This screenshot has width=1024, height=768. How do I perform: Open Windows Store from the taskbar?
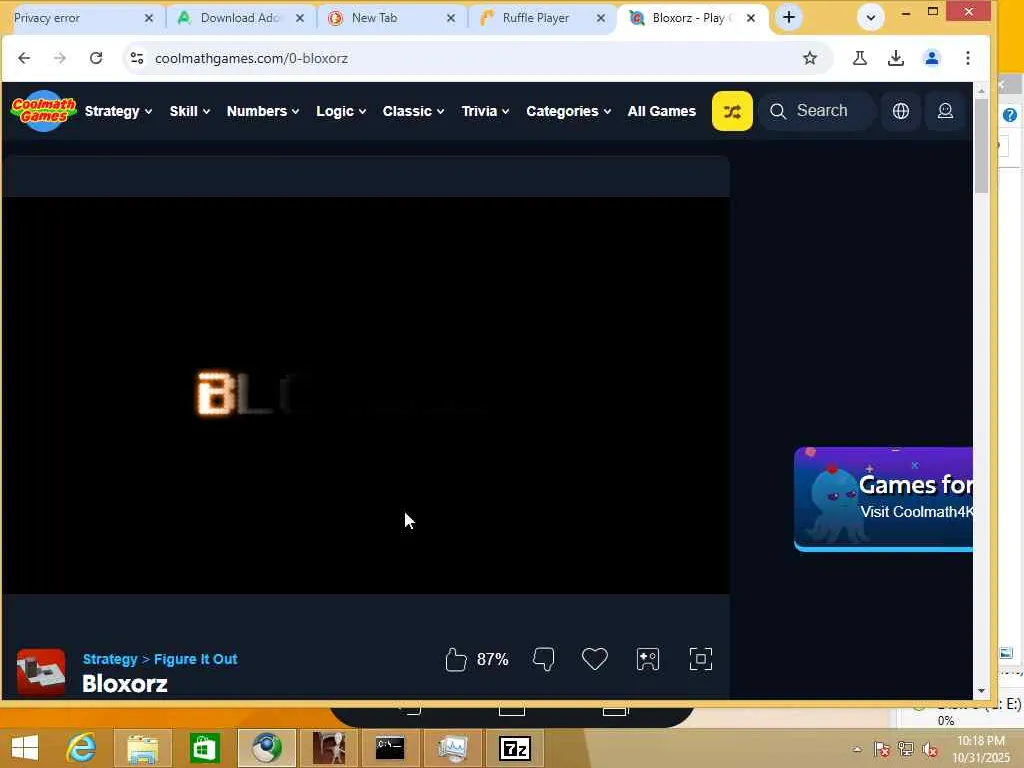pos(204,748)
